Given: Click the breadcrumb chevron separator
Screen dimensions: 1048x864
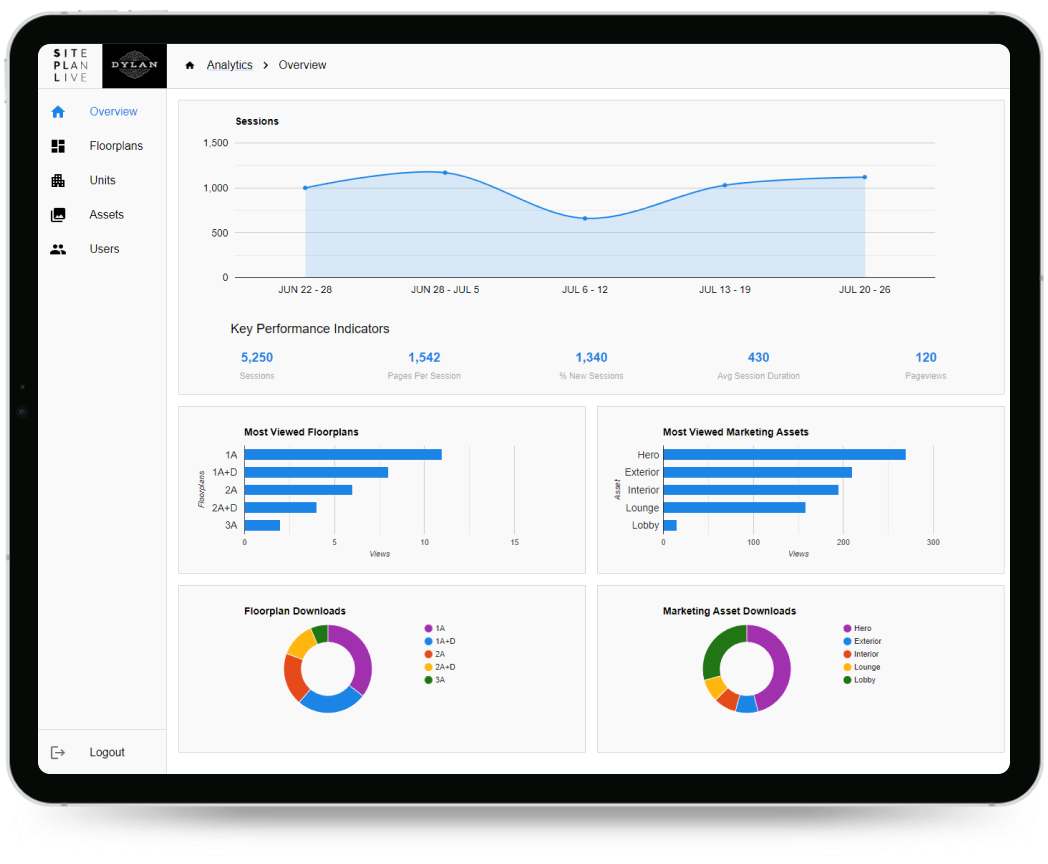Looking at the screenshot, I should (x=265, y=65).
